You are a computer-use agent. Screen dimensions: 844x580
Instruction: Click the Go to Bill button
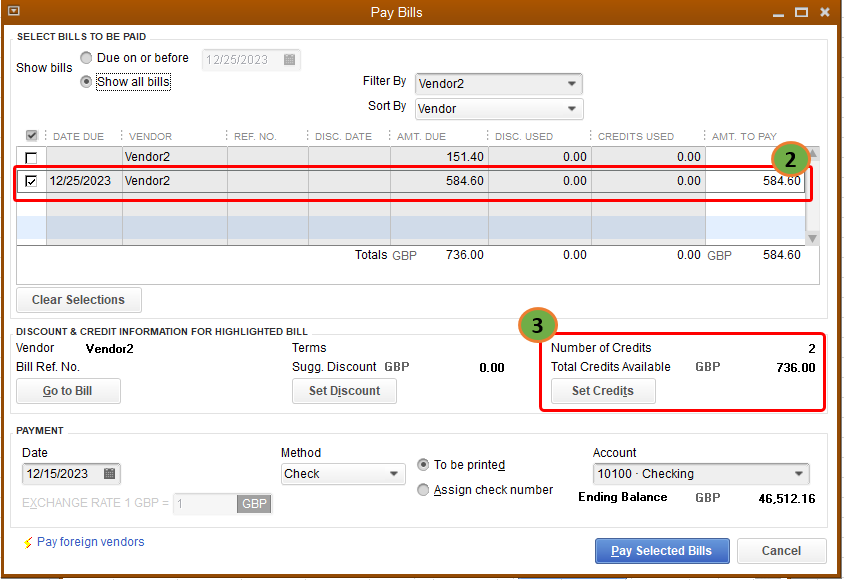tap(68, 391)
